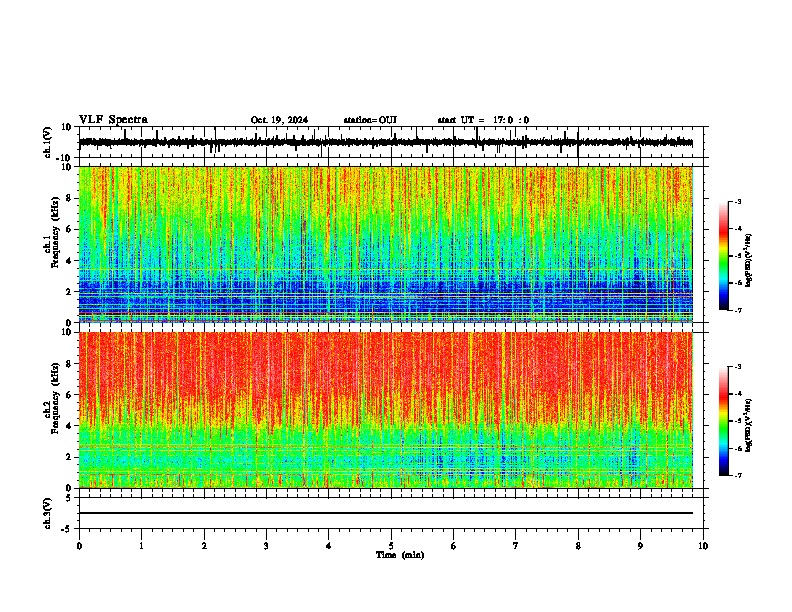Click the "8" kHz tick on ch.1 frequency axis

[x=69, y=198]
